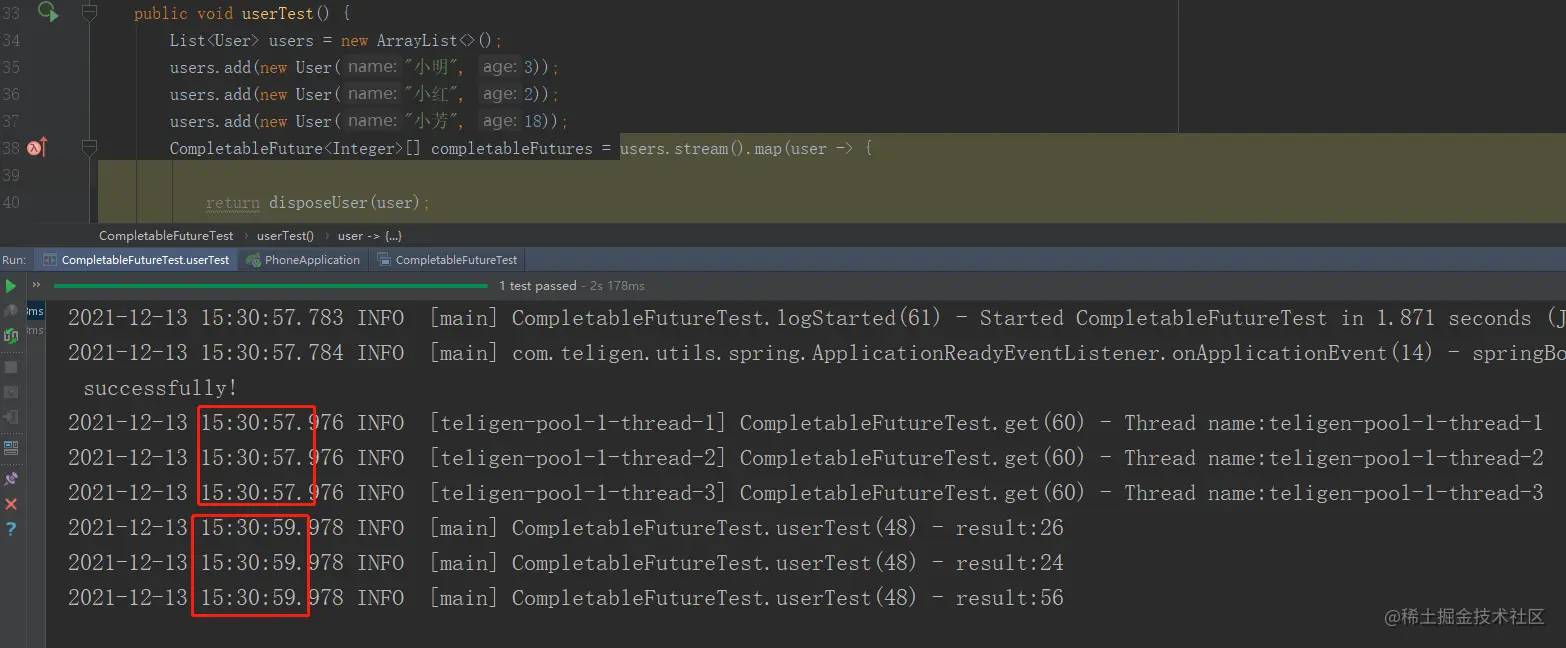Click line number 34 in the gutter
The height and width of the screenshot is (648, 1566).
[x=11, y=40]
